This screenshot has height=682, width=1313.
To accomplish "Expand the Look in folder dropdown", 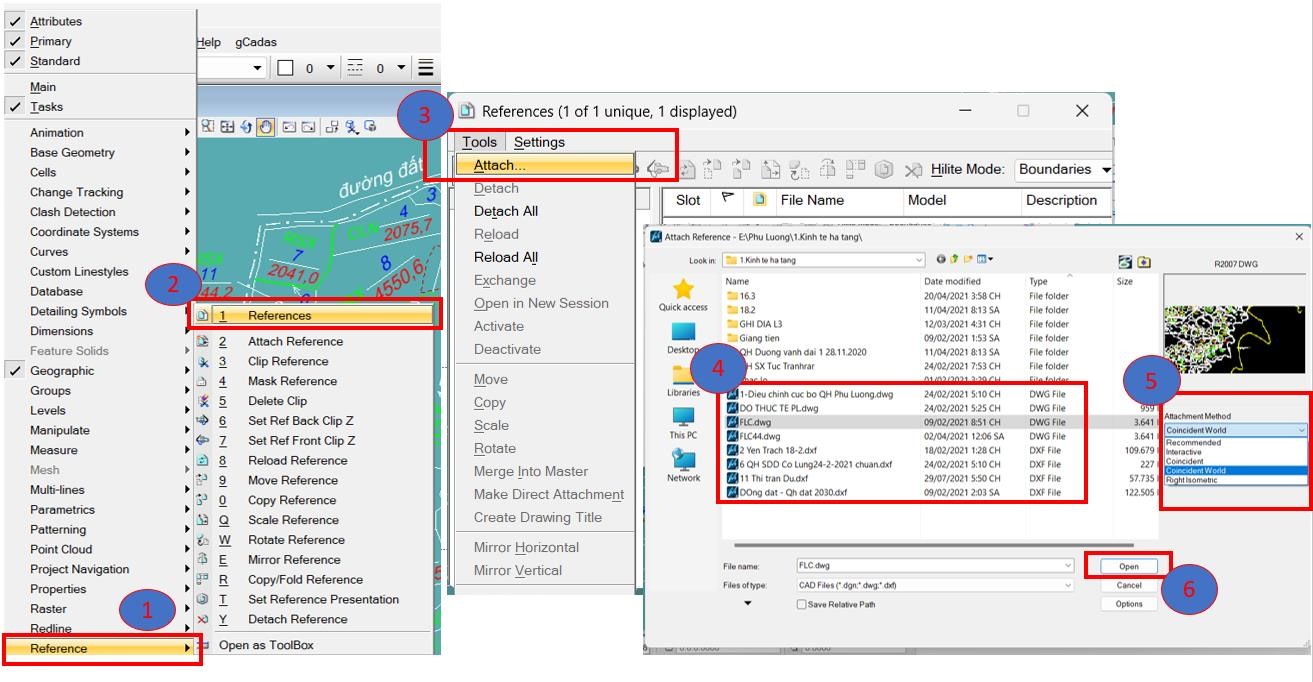I will 918,261.
